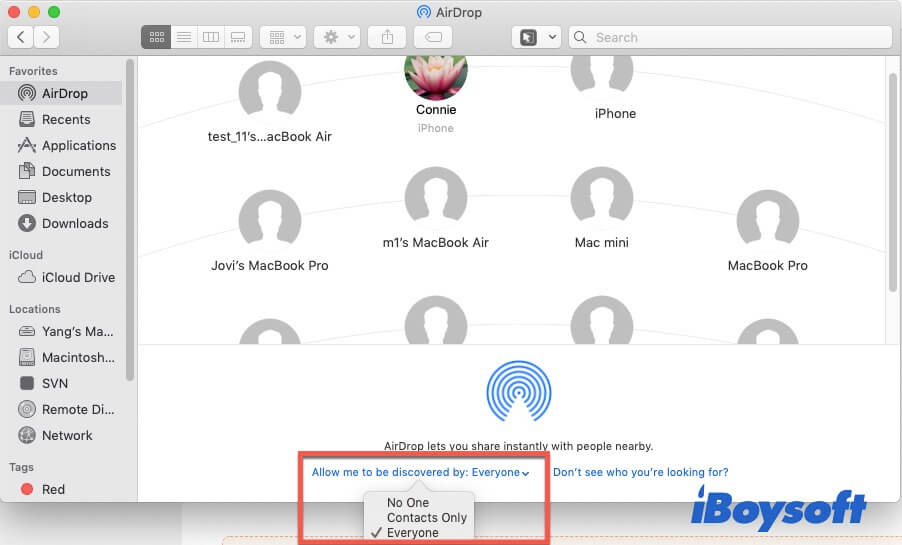This screenshot has width=902, height=545.
Task: Click the AirDrop sidebar icon
Action: click(26, 93)
